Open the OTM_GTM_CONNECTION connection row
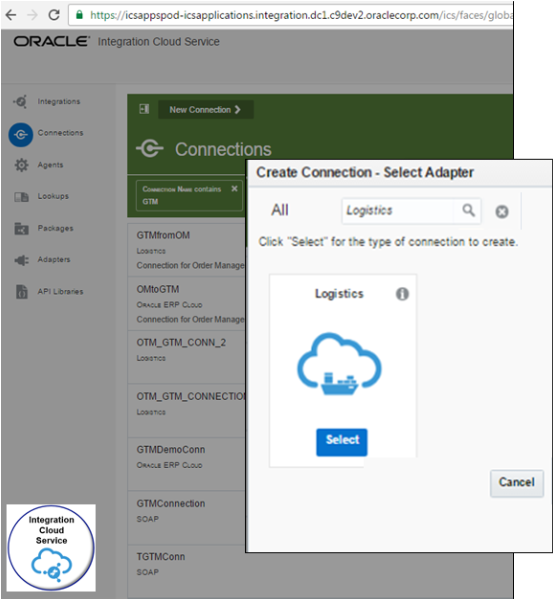554x600 pixels. click(187, 411)
